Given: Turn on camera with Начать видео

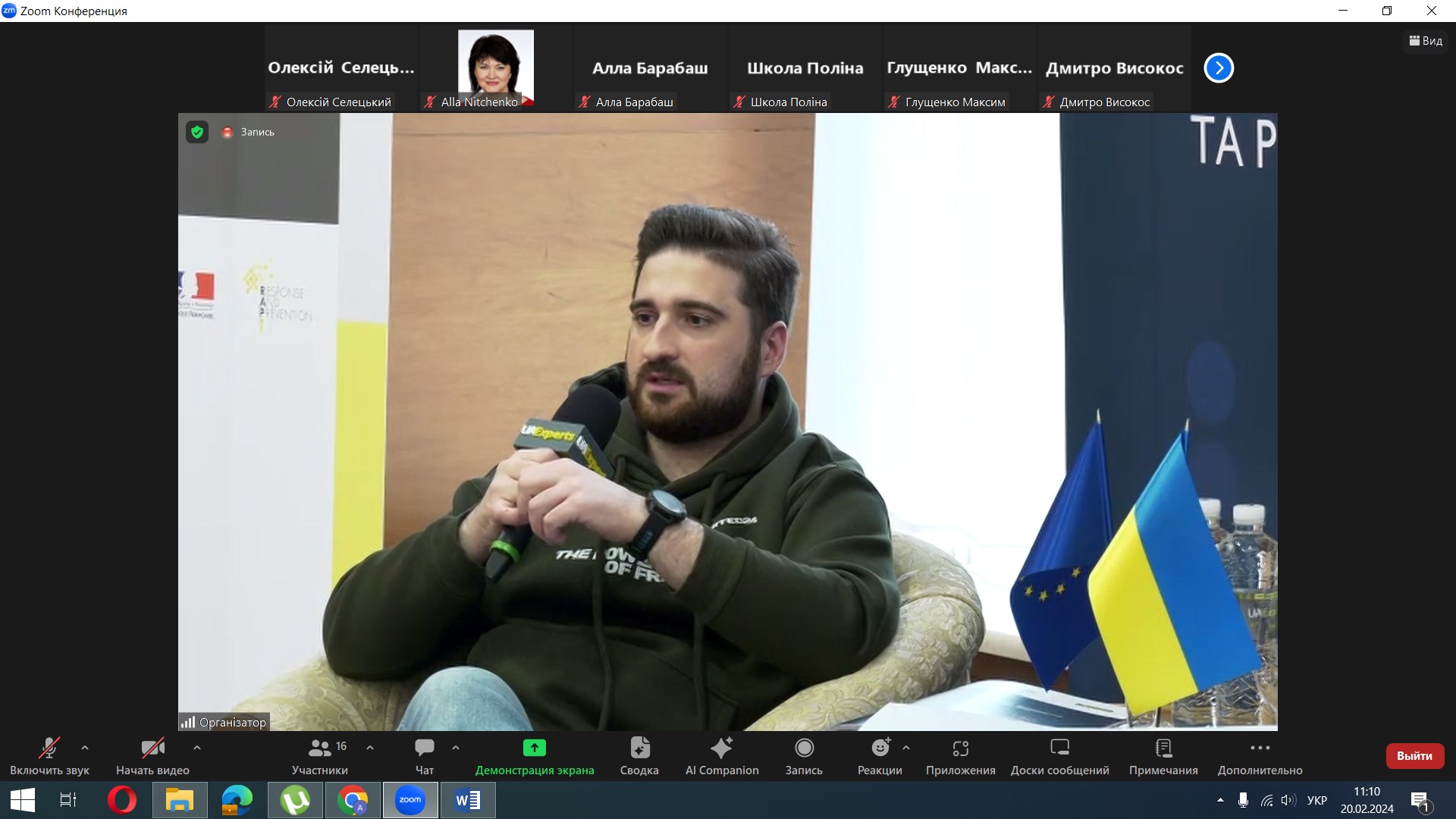Looking at the screenshot, I should click(x=152, y=756).
